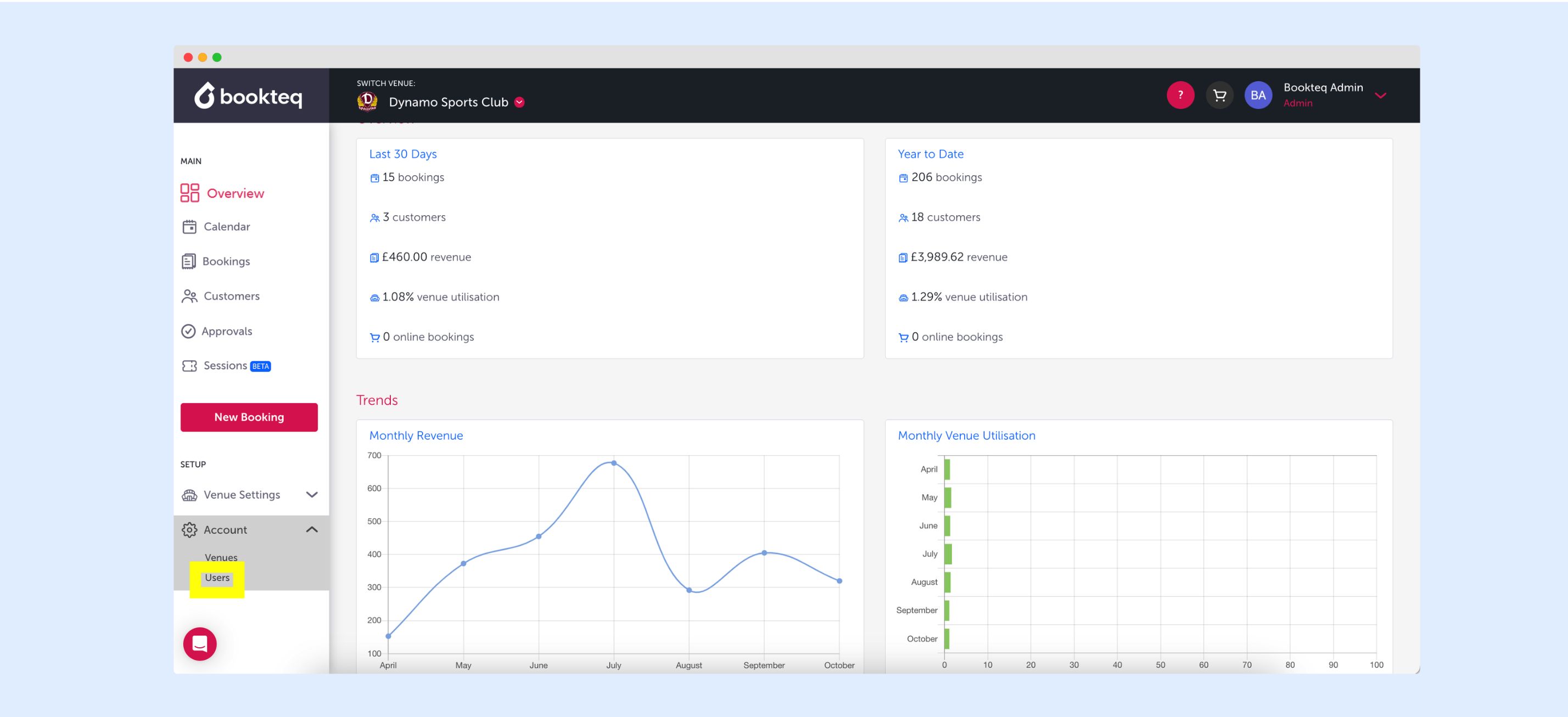Click the BA user avatar
This screenshot has height=717, width=1568.
(1258, 95)
